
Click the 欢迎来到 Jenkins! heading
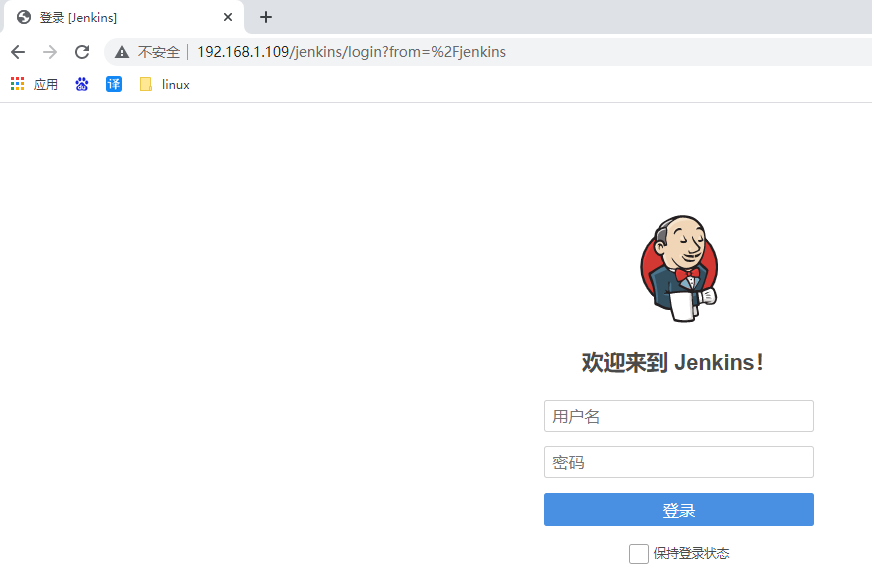(x=673, y=363)
